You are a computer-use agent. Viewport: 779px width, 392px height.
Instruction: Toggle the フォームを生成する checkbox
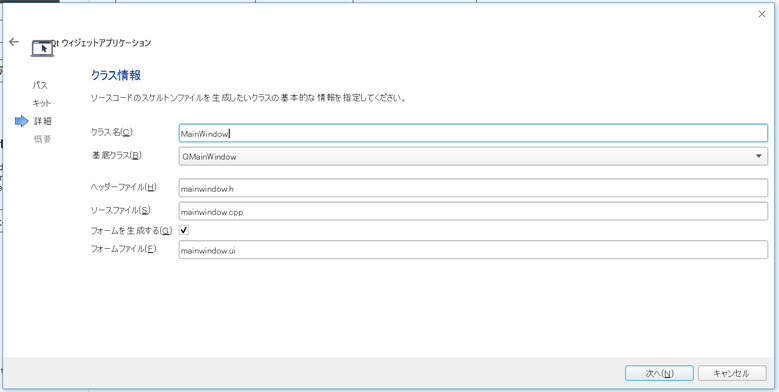coord(184,230)
